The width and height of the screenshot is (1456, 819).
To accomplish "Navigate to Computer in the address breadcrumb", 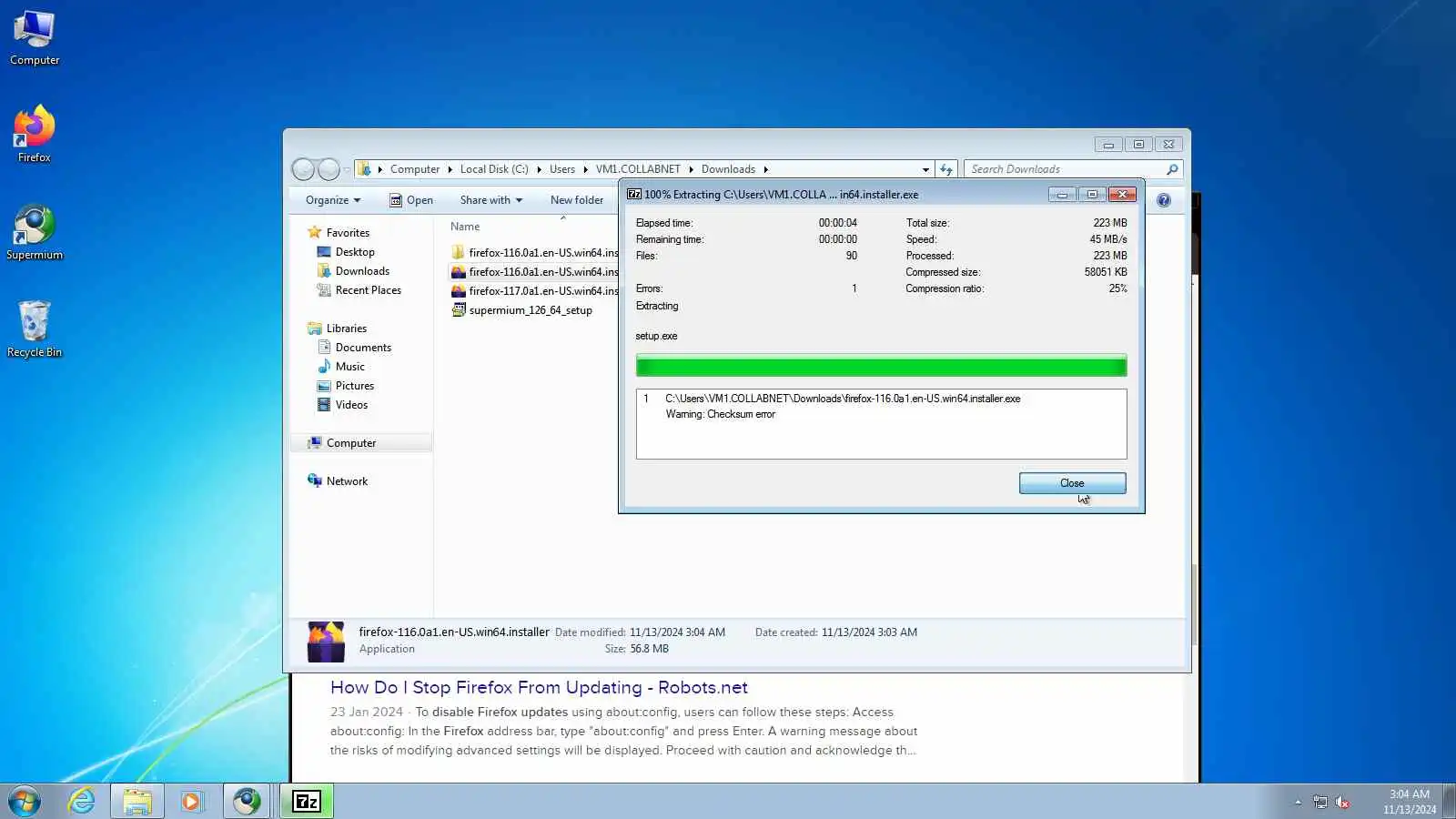I will click(x=415, y=169).
